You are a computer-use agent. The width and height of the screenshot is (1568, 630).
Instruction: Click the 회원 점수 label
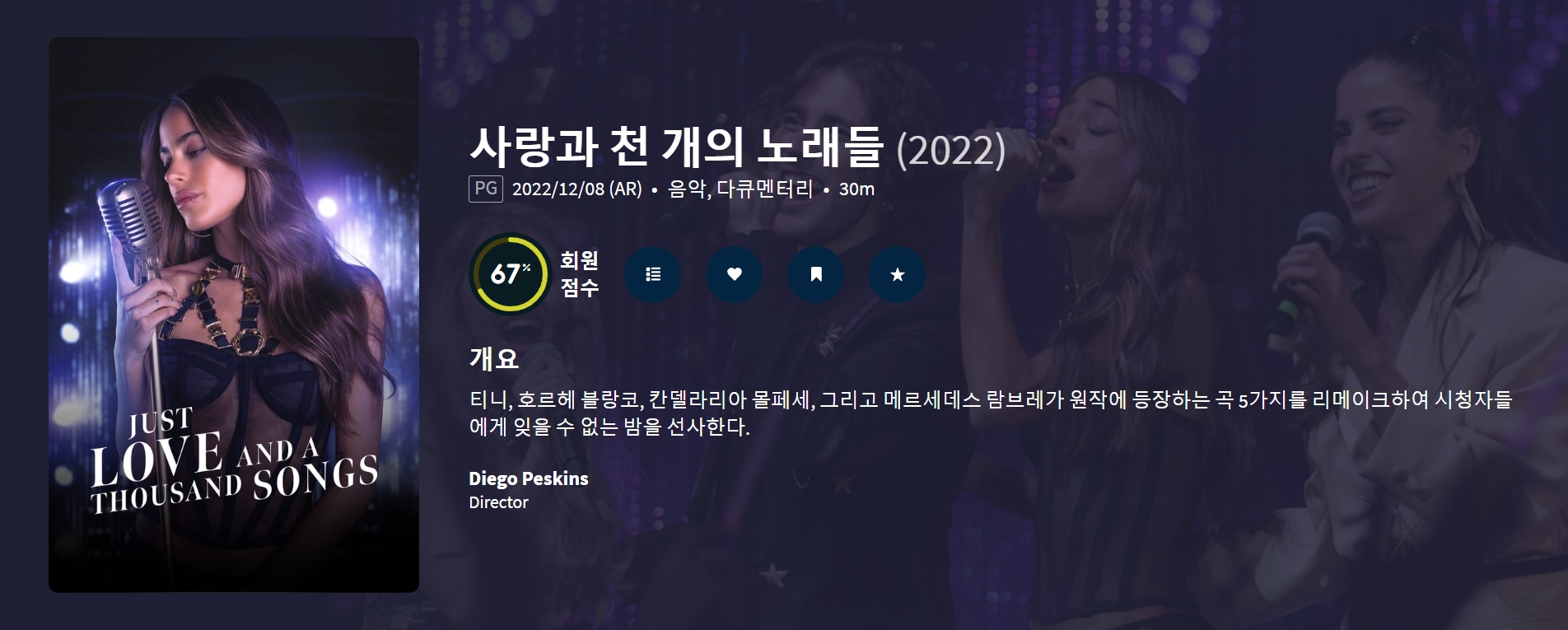[580, 274]
